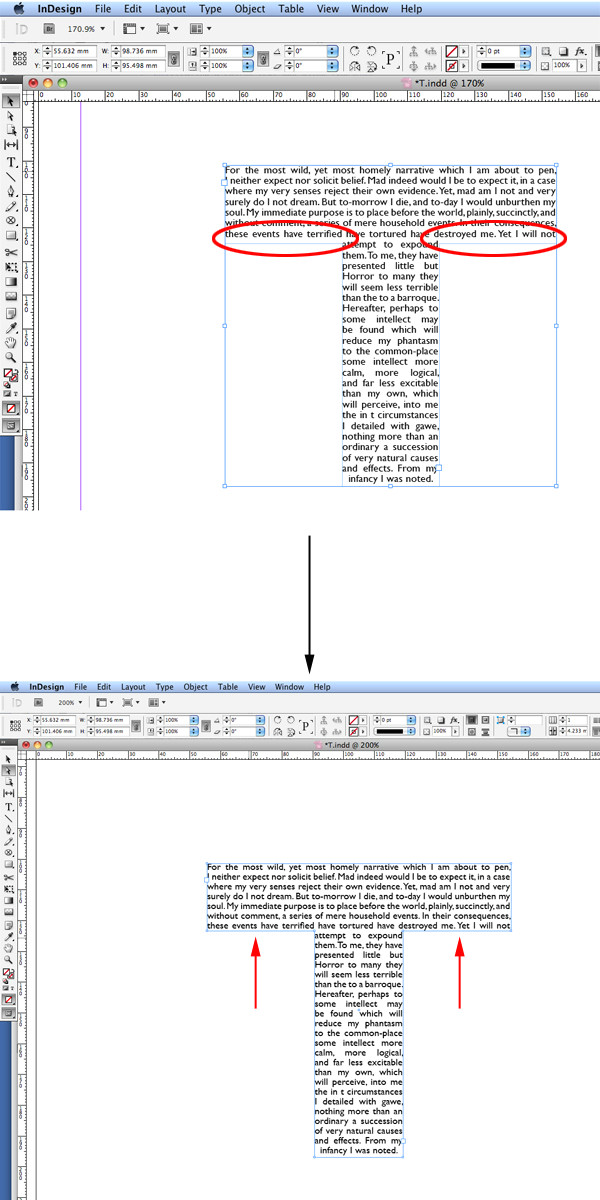Click the rotate 90° clockwise icon, top control panel
Viewport: 600px width, 1200px height.
tap(355, 50)
